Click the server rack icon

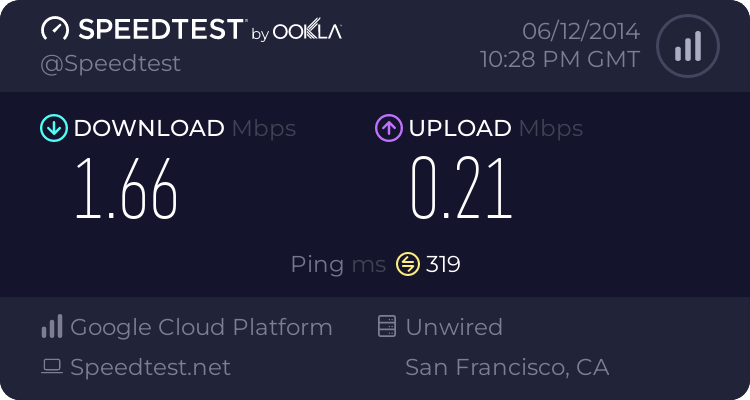coord(387,326)
